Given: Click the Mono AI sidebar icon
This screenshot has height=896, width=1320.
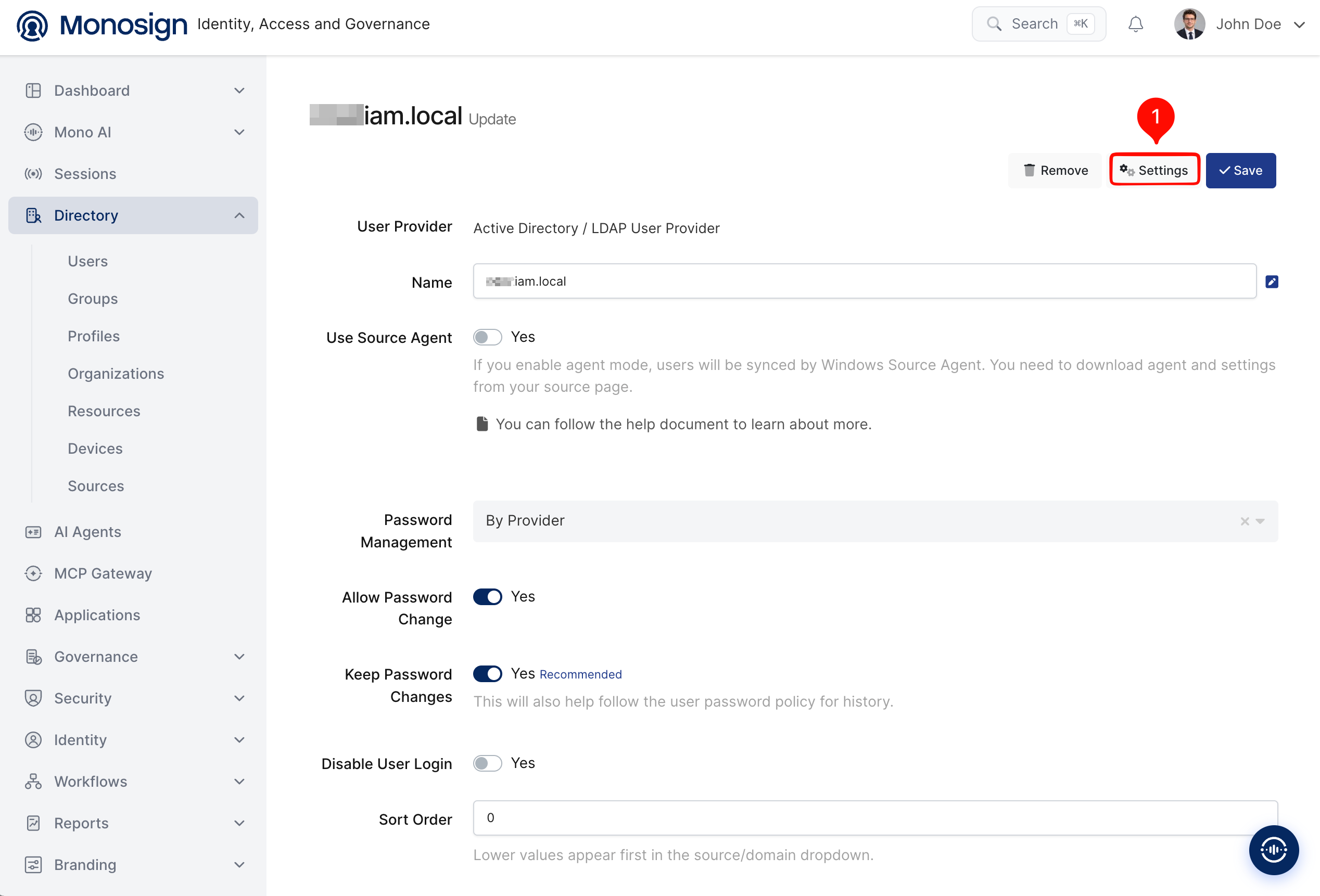Looking at the screenshot, I should [33, 132].
